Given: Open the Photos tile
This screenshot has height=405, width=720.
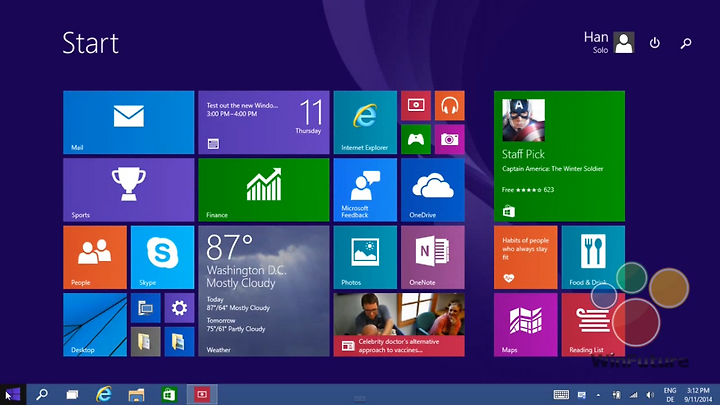Looking at the screenshot, I should [x=365, y=257].
